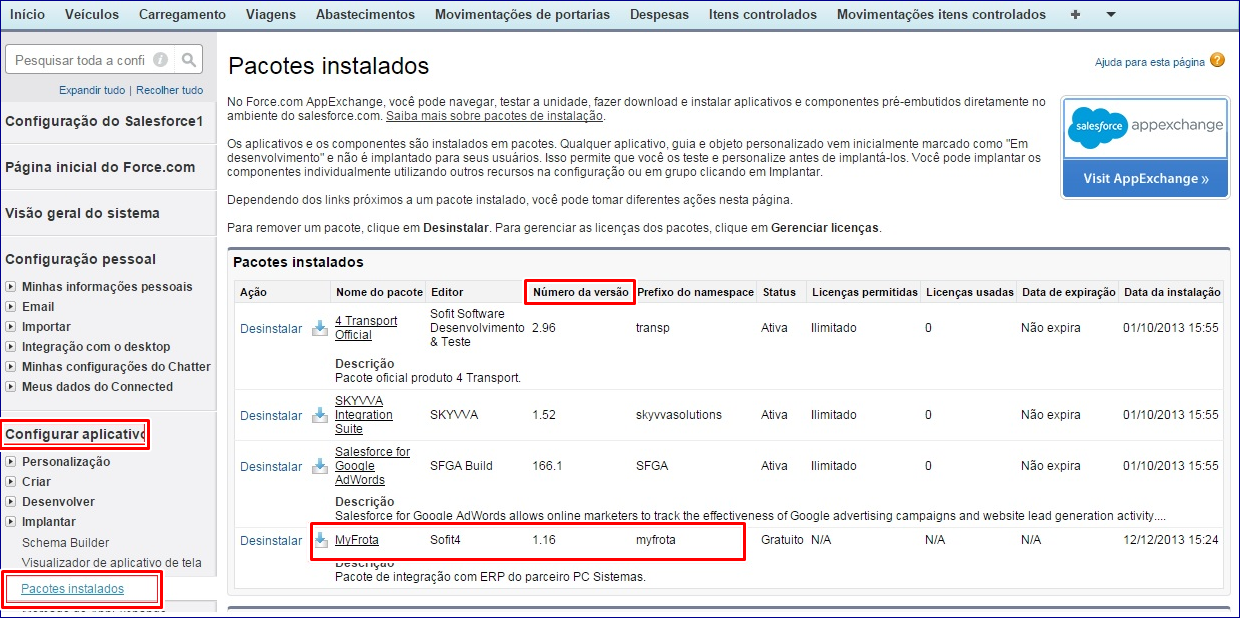Open Schema Builder
1240x618 pixels.
tap(66, 542)
